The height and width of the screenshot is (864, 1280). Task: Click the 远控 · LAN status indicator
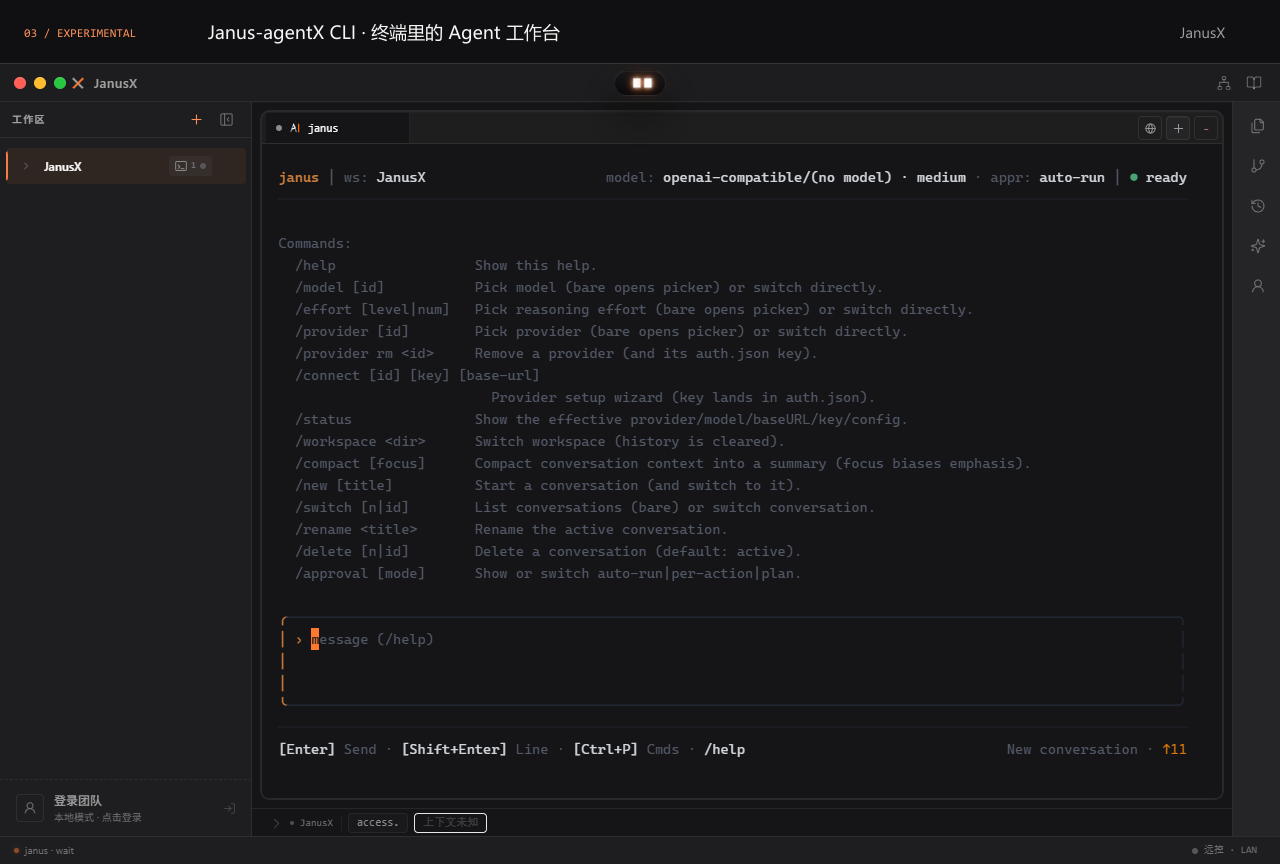tap(1225, 850)
